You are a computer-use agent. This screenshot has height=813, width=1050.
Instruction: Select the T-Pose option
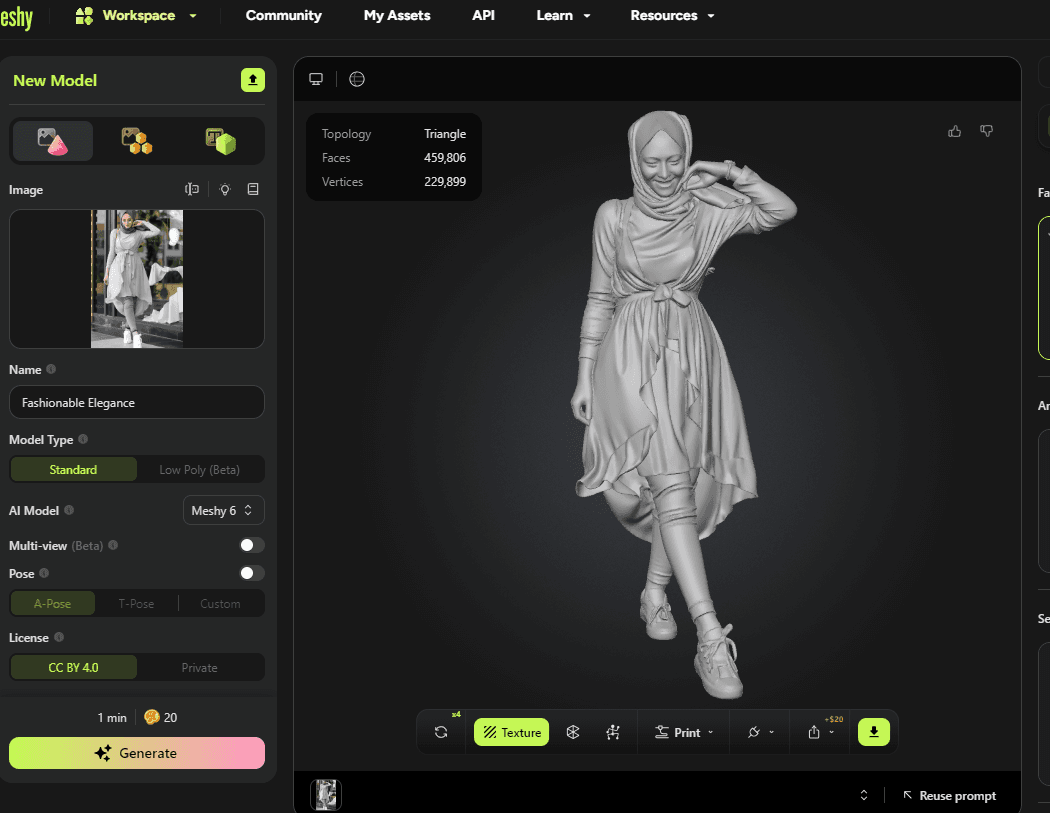(x=137, y=603)
